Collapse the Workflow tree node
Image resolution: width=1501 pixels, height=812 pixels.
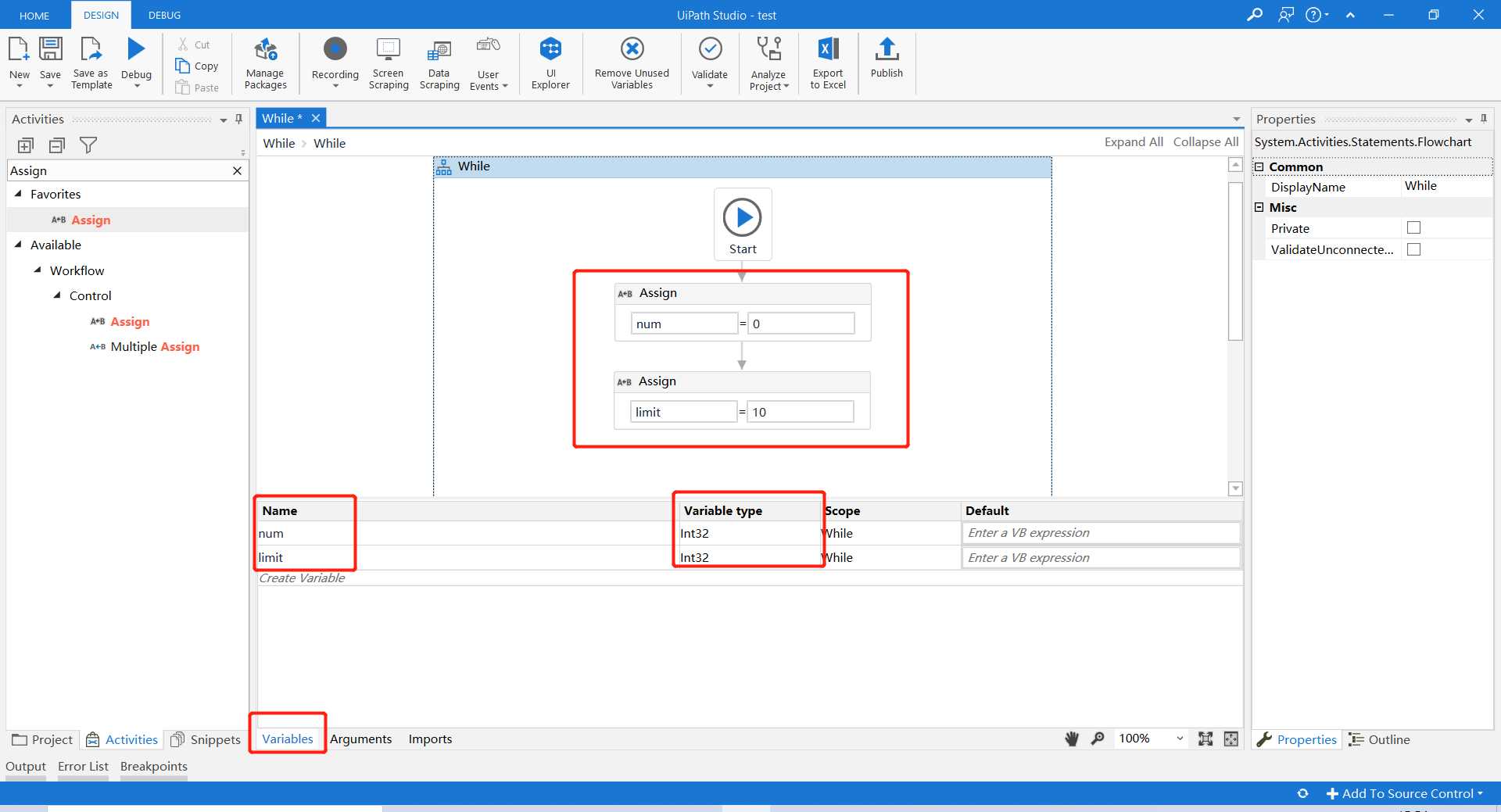point(38,270)
